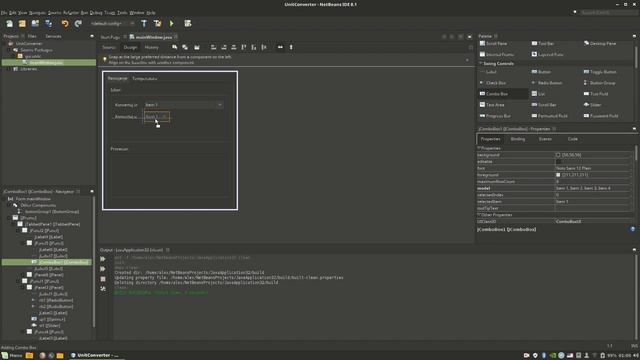The image size is (640, 360).
Task: Collapse the JFrame node in Navigator
Action: tap(9, 218)
